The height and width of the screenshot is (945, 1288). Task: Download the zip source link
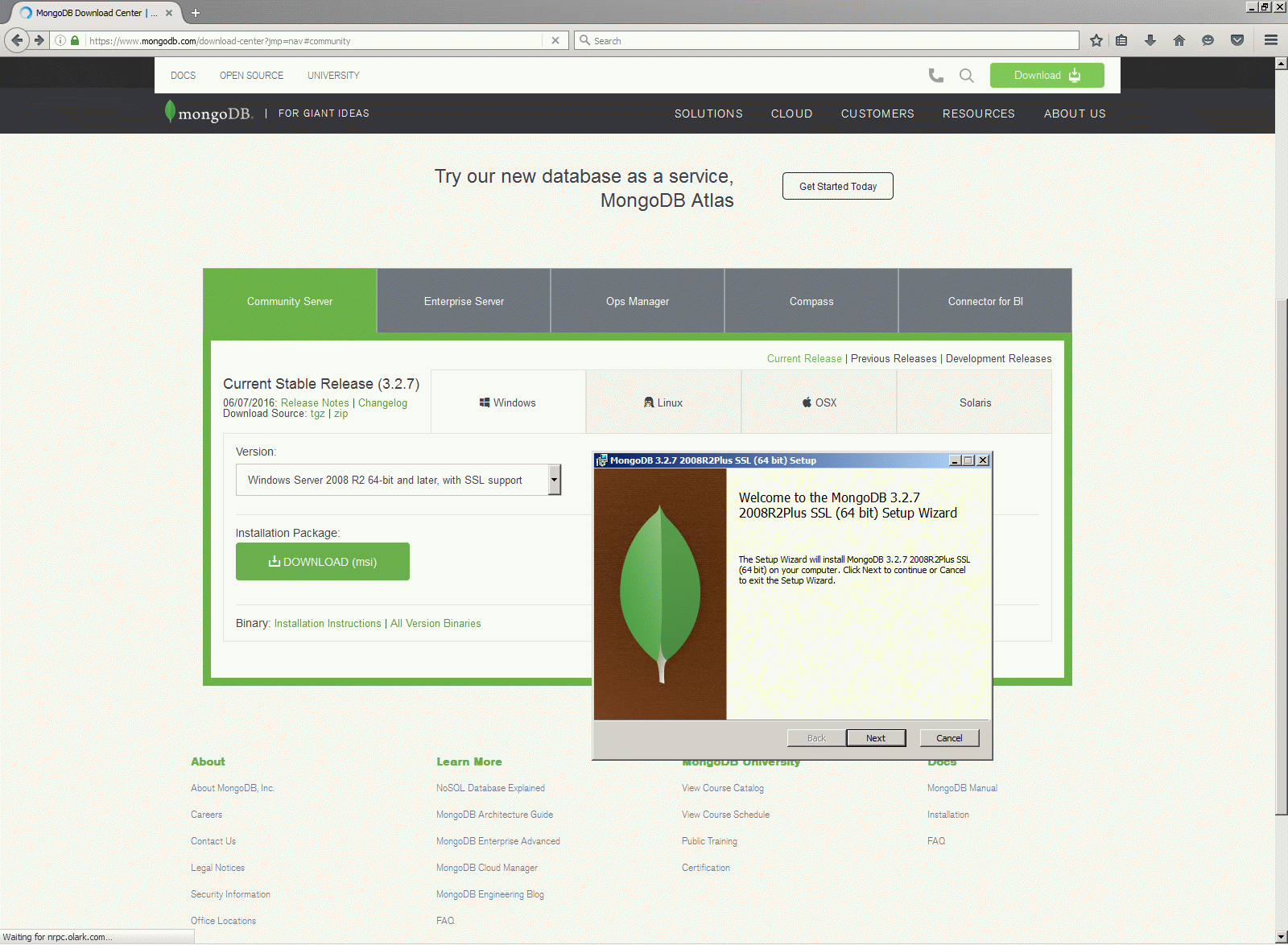pos(341,414)
